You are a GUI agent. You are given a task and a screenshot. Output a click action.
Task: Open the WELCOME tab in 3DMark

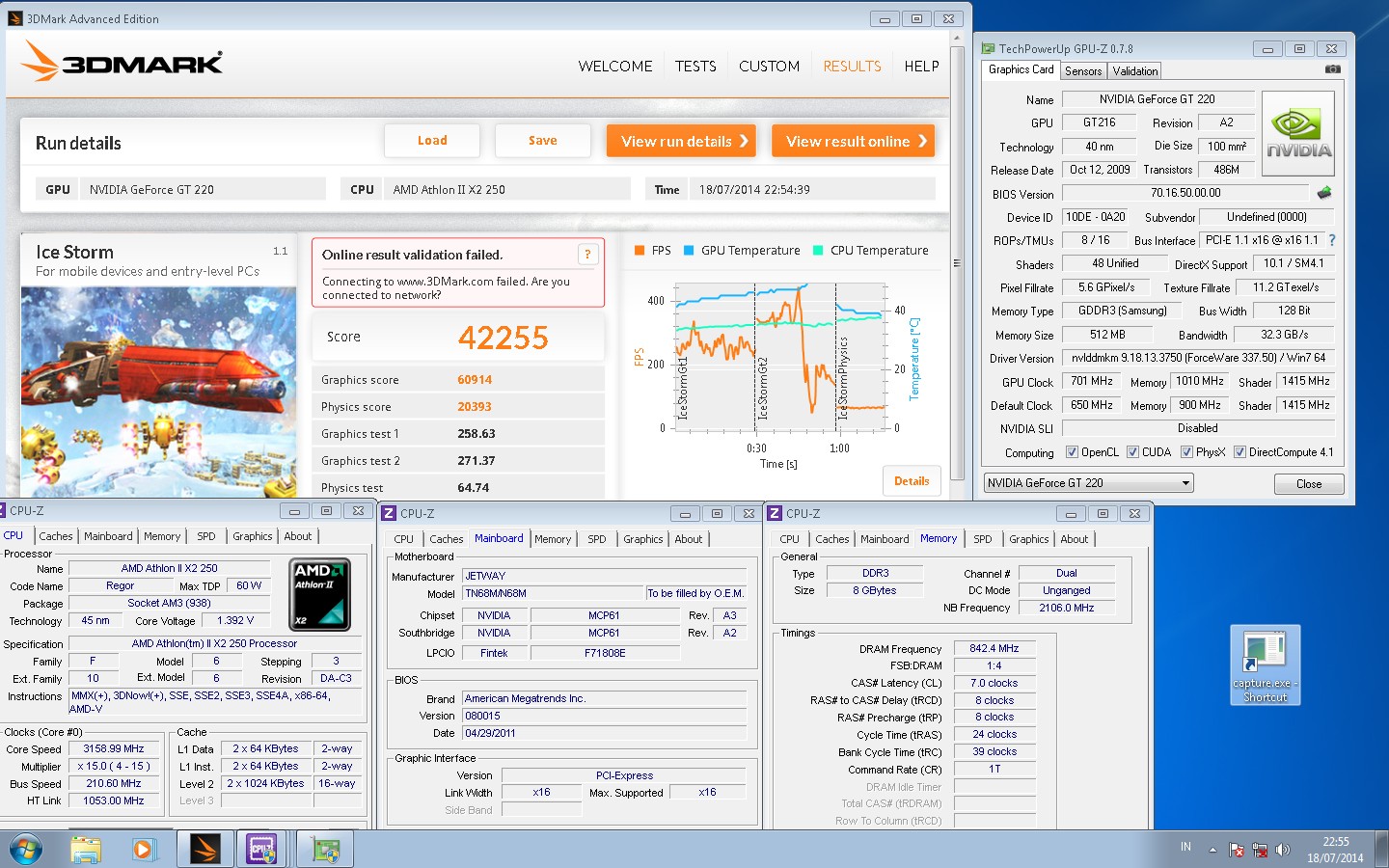615,67
